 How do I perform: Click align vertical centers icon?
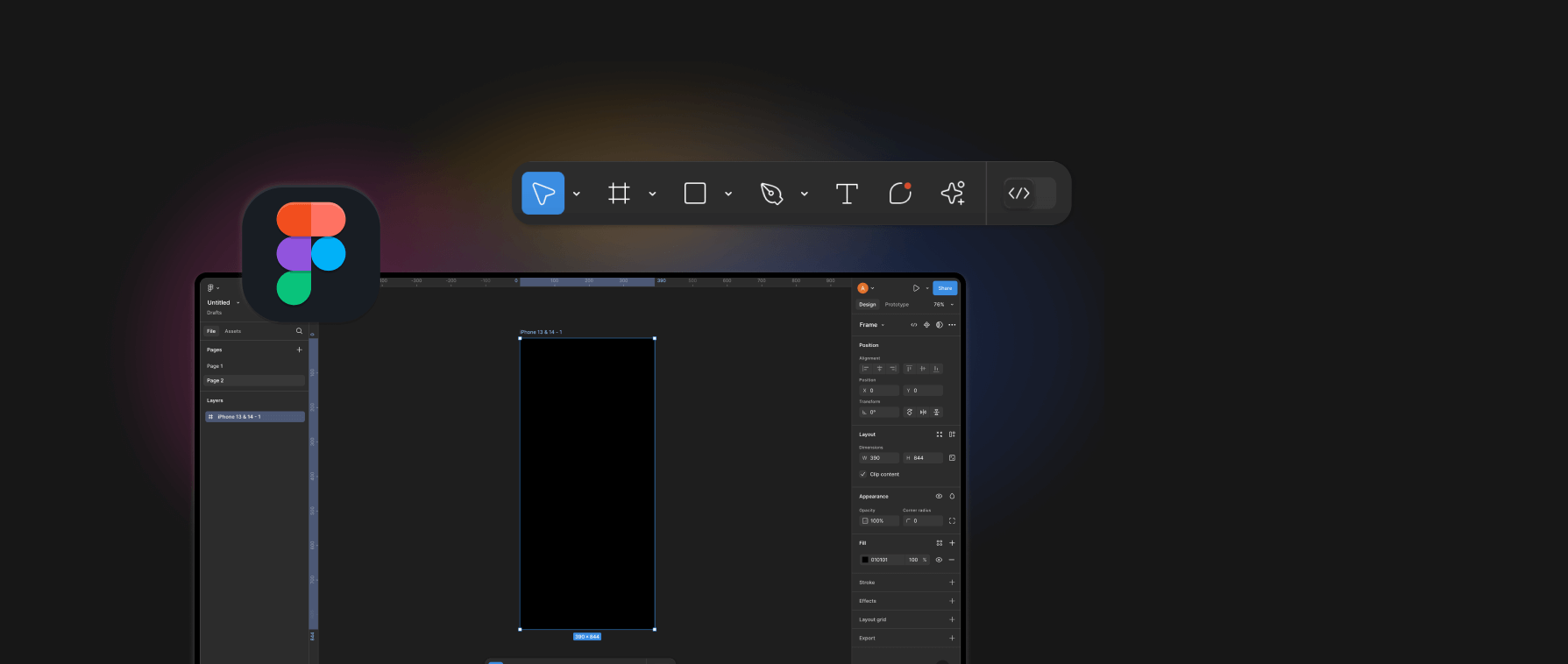[923, 369]
